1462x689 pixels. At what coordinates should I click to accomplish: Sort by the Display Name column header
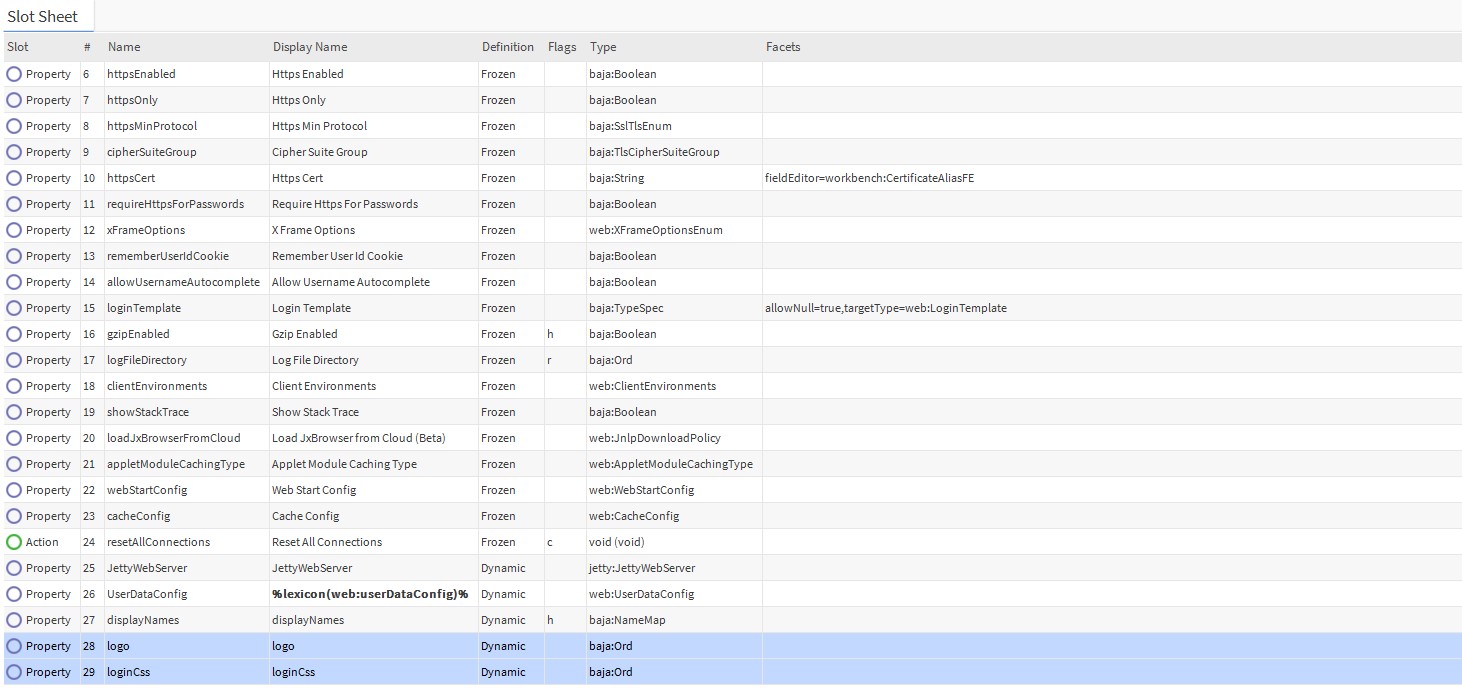(310, 47)
